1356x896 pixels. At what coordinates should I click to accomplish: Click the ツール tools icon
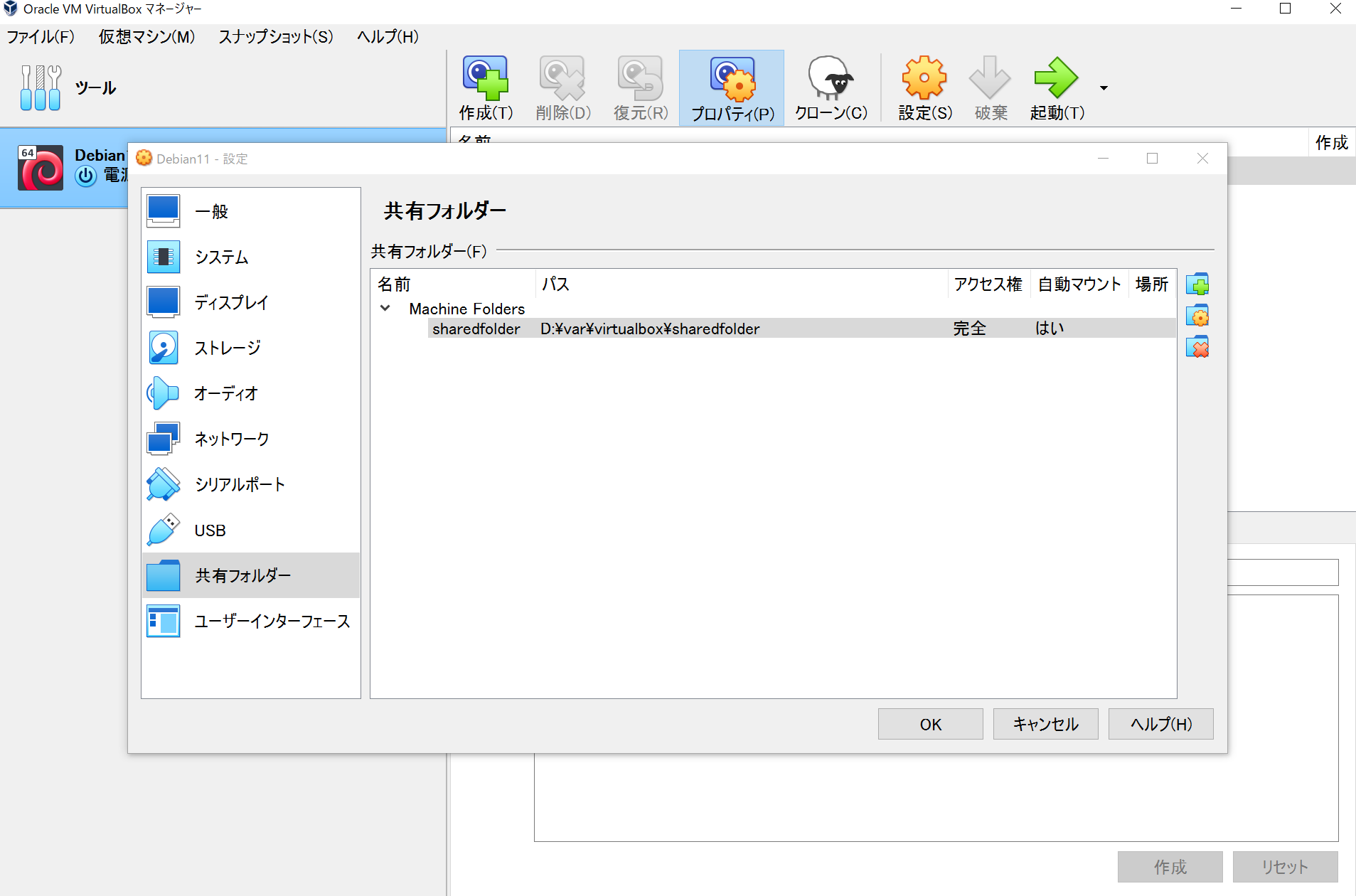(x=41, y=87)
